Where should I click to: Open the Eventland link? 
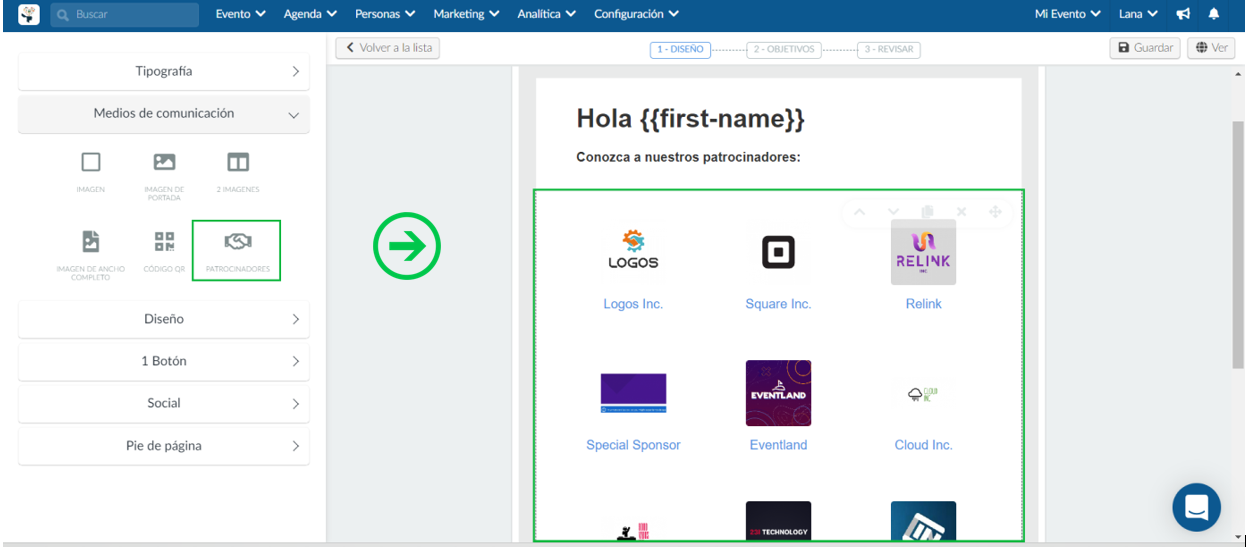pos(778,445)
